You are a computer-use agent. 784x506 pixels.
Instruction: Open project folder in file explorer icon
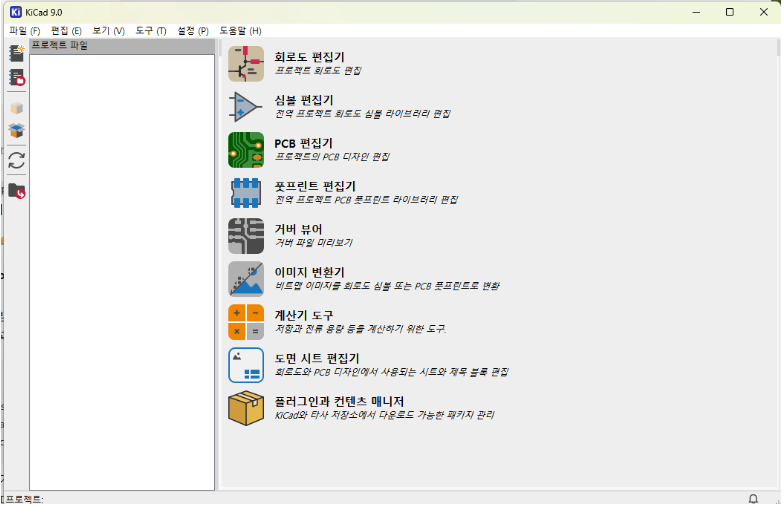pos(16,191)
